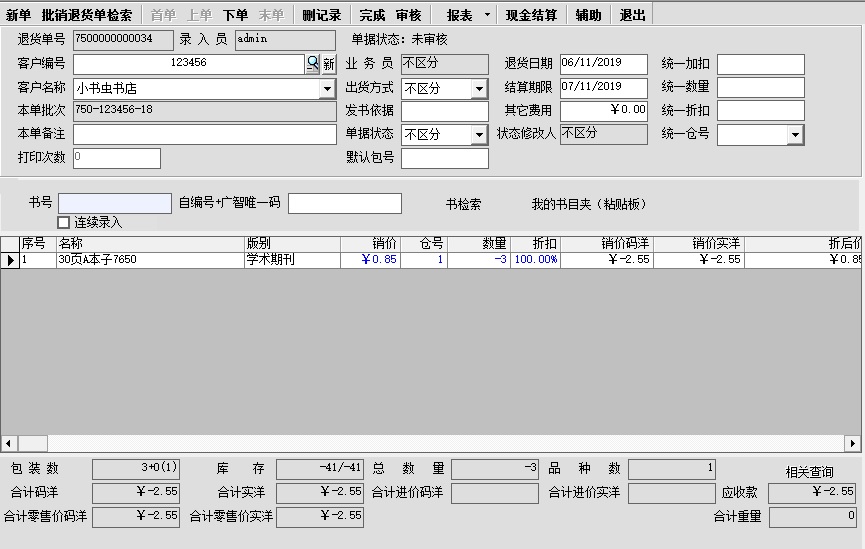Click the 统一折扣 input field
The image size is (865, 549).
tap(761, 111)
